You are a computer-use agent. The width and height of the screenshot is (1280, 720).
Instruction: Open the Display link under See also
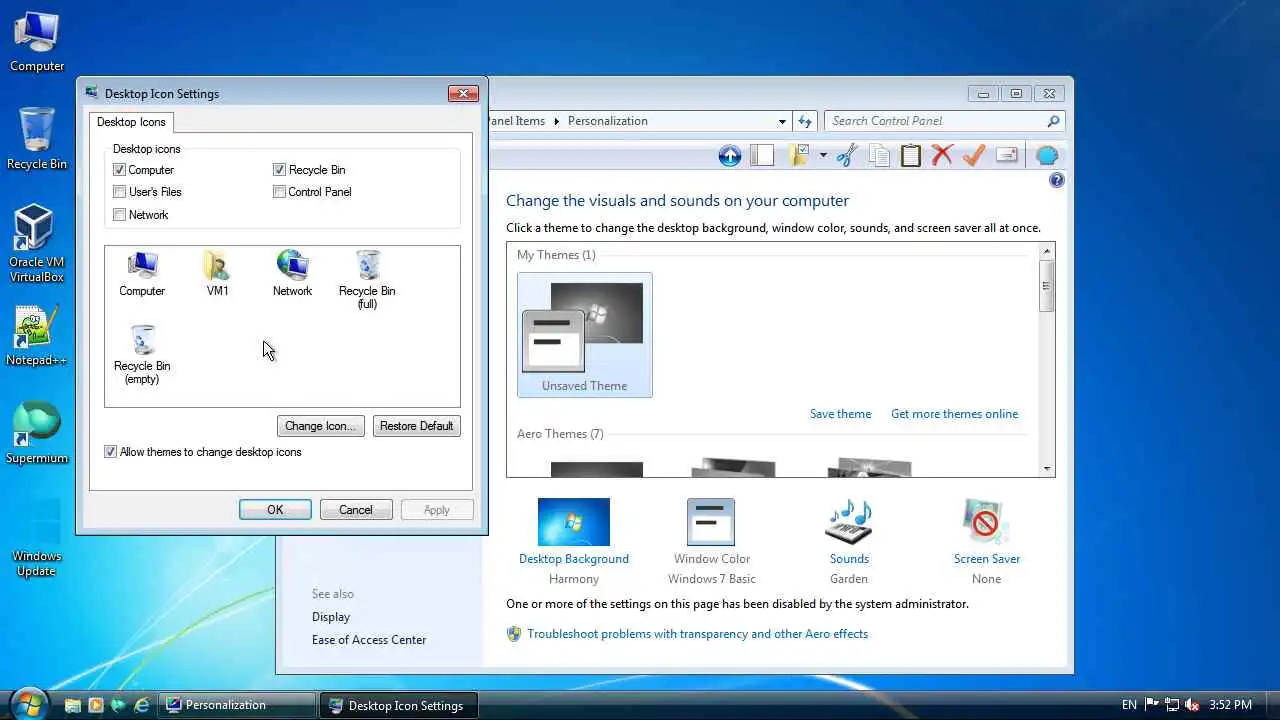coord(331,617)
